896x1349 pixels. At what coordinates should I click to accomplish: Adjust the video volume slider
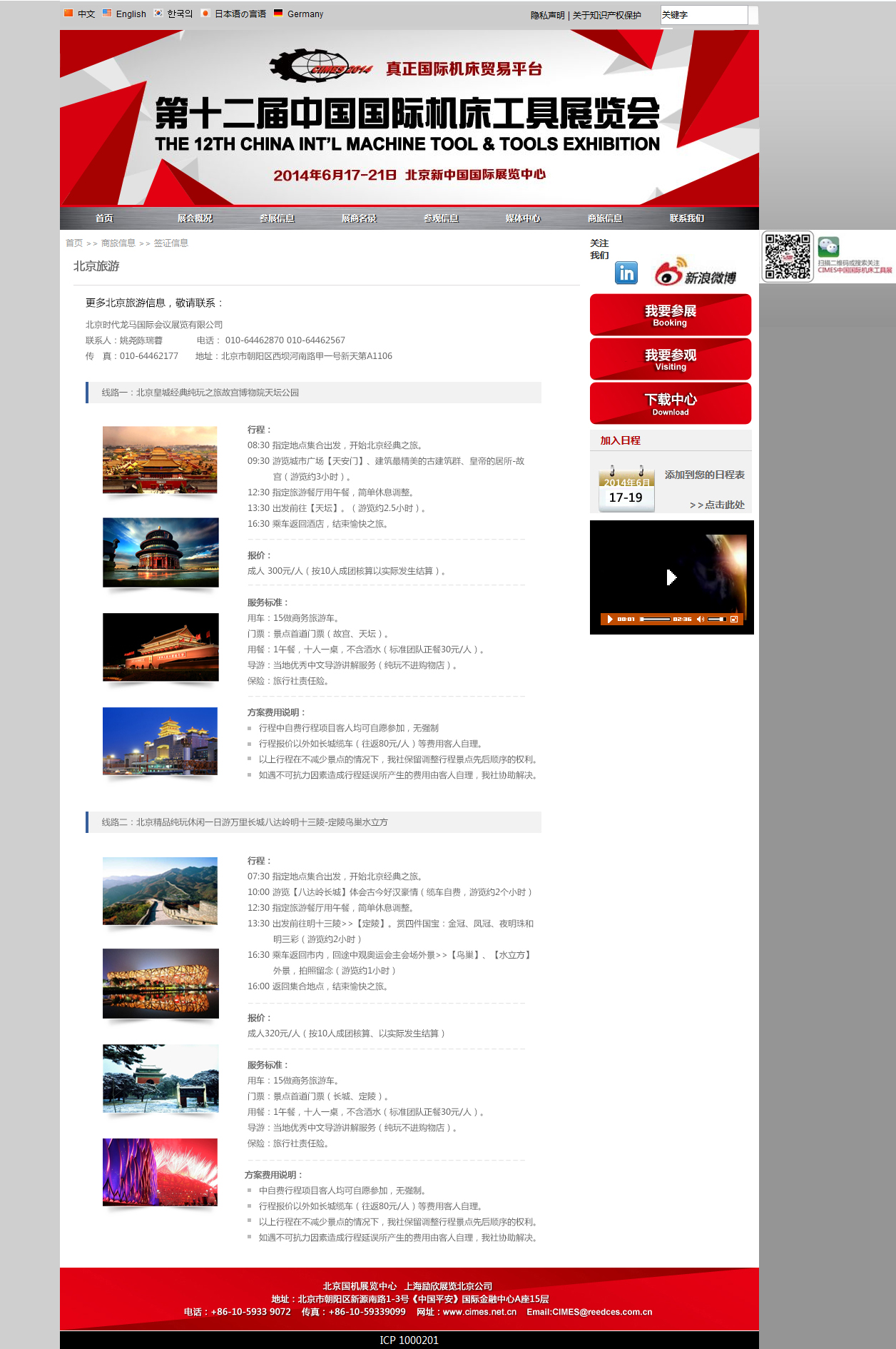tap(717, 619)
